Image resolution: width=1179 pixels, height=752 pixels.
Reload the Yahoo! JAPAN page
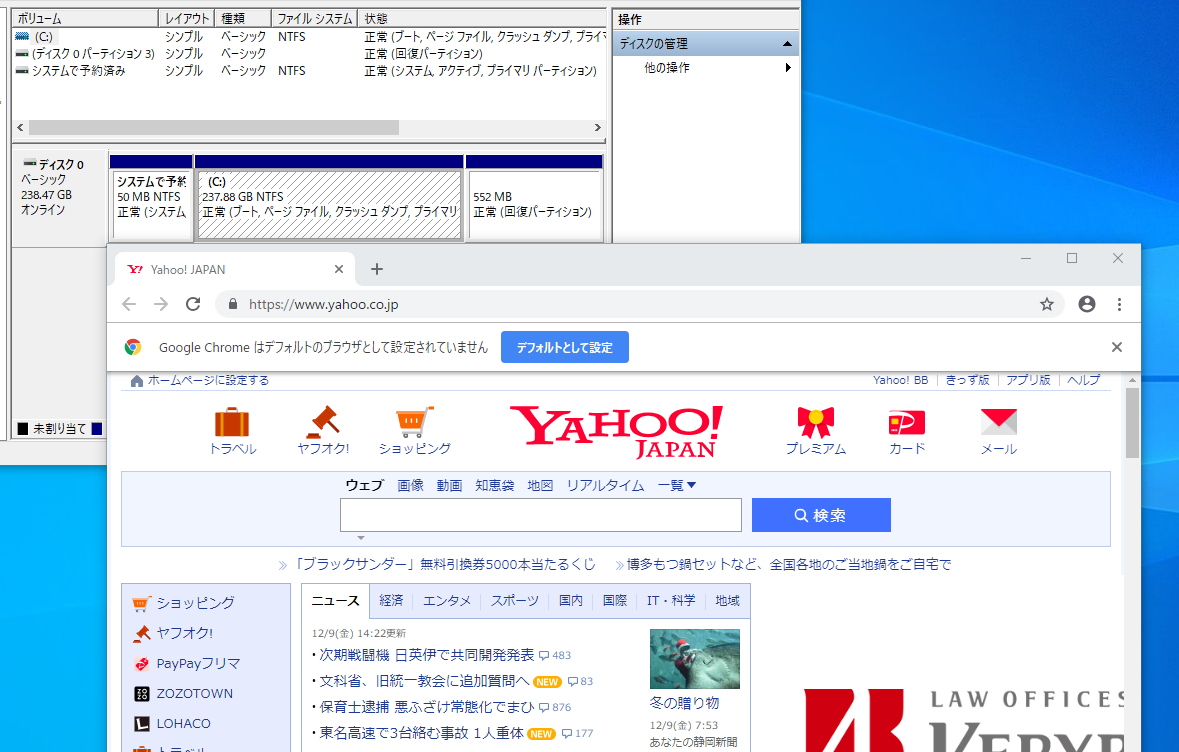[x=193, y=304]
